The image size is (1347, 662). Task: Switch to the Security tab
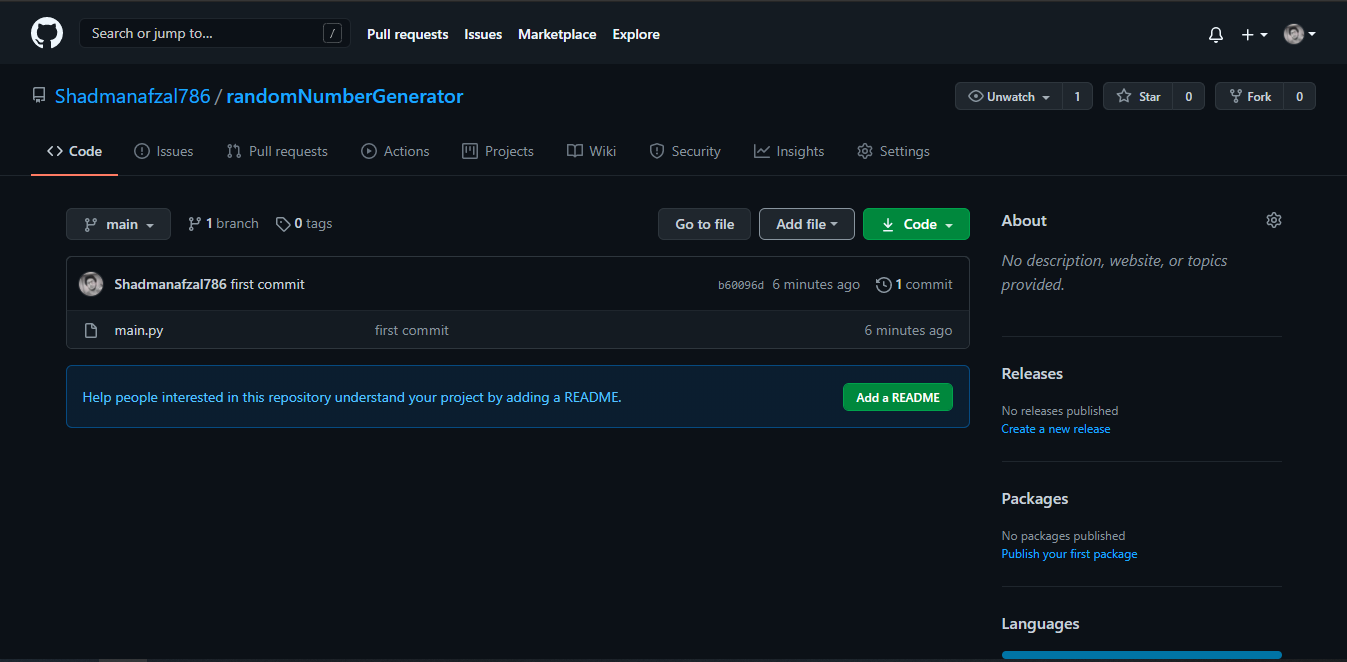(685, 151)
